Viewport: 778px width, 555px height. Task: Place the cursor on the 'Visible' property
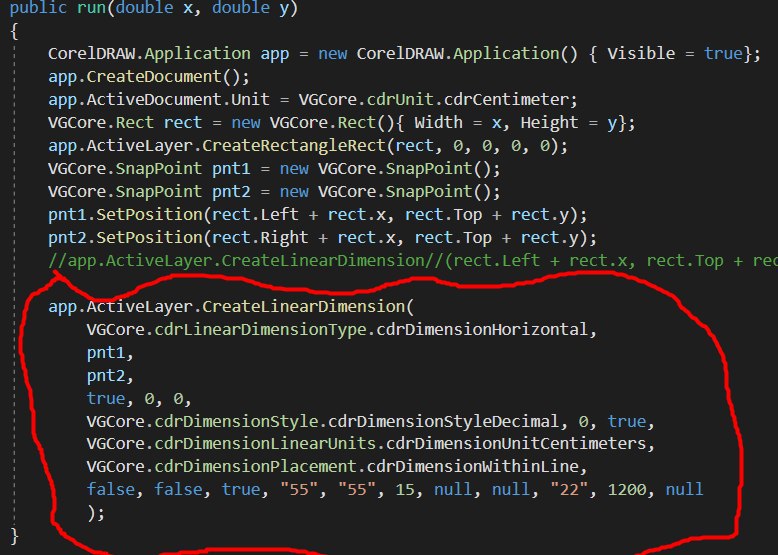[x=641, y=53]
